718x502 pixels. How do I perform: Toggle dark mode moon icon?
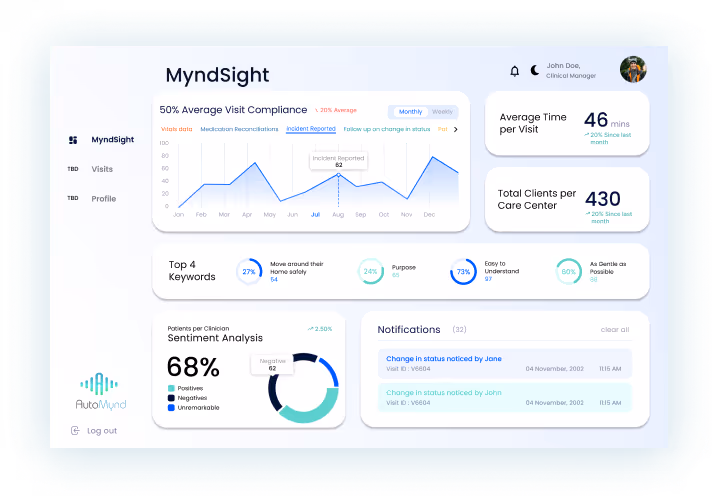pyautogui.click(x=534, y=70)
